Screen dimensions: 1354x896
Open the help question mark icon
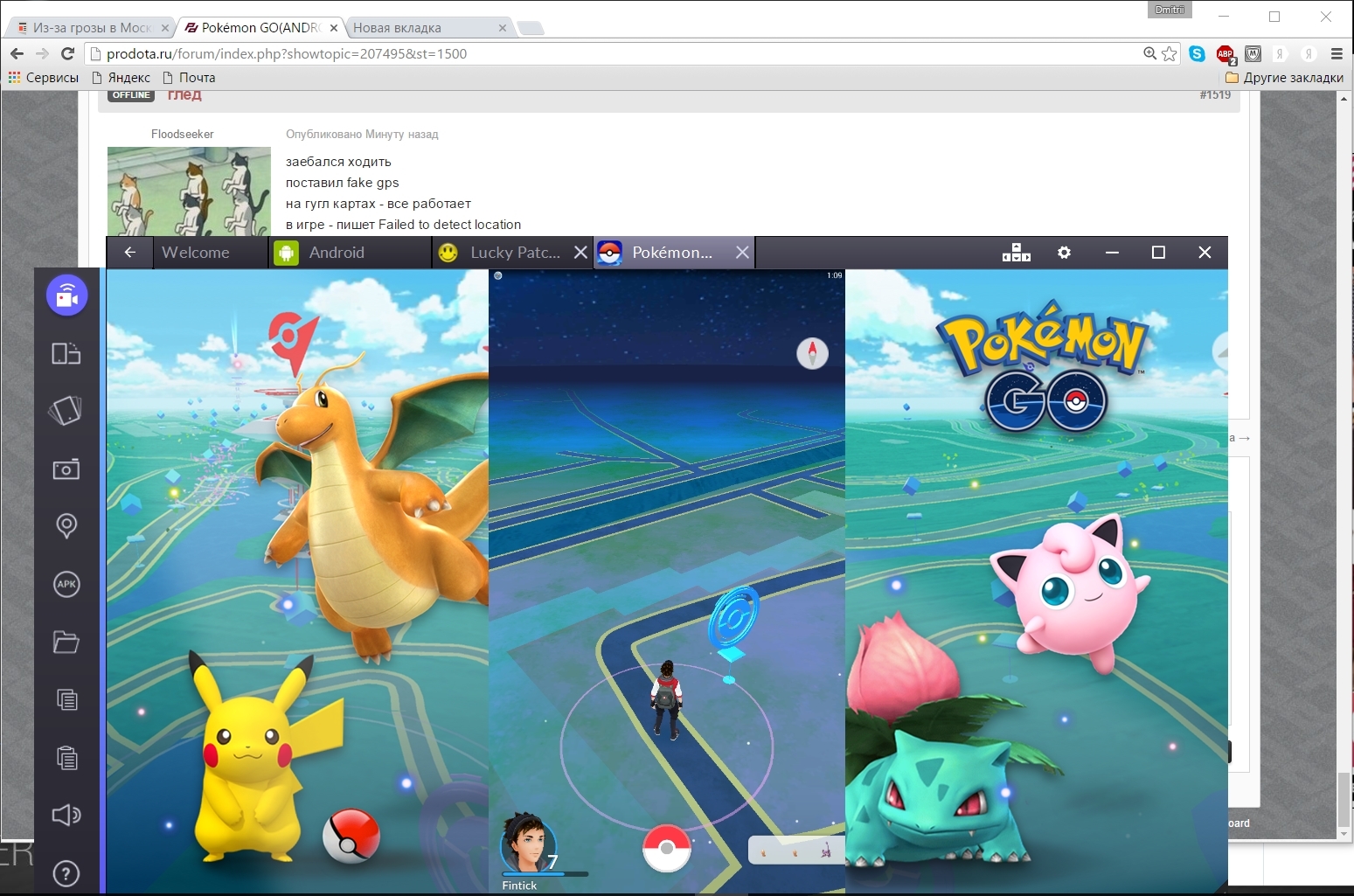coord(66,873)
